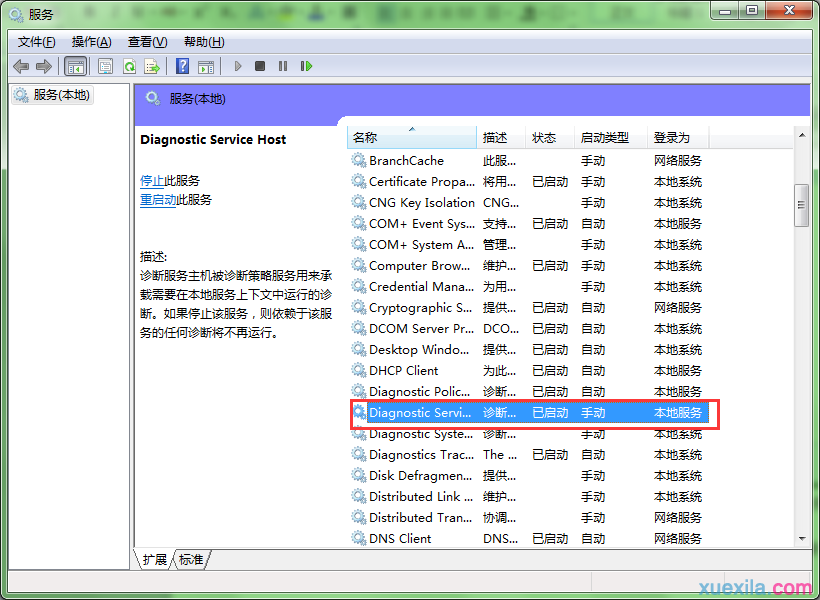Screen dimensions: 820x600
Task: Click the Forward arrow toolbar icon
Action: [44, 66]
